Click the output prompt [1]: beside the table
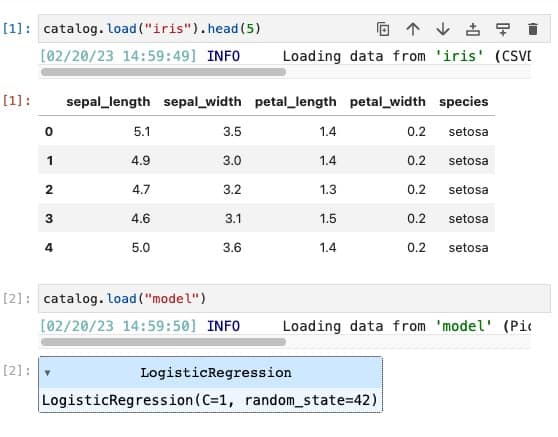558x437 pixels. pyautogui.click(x=17, y=101)
